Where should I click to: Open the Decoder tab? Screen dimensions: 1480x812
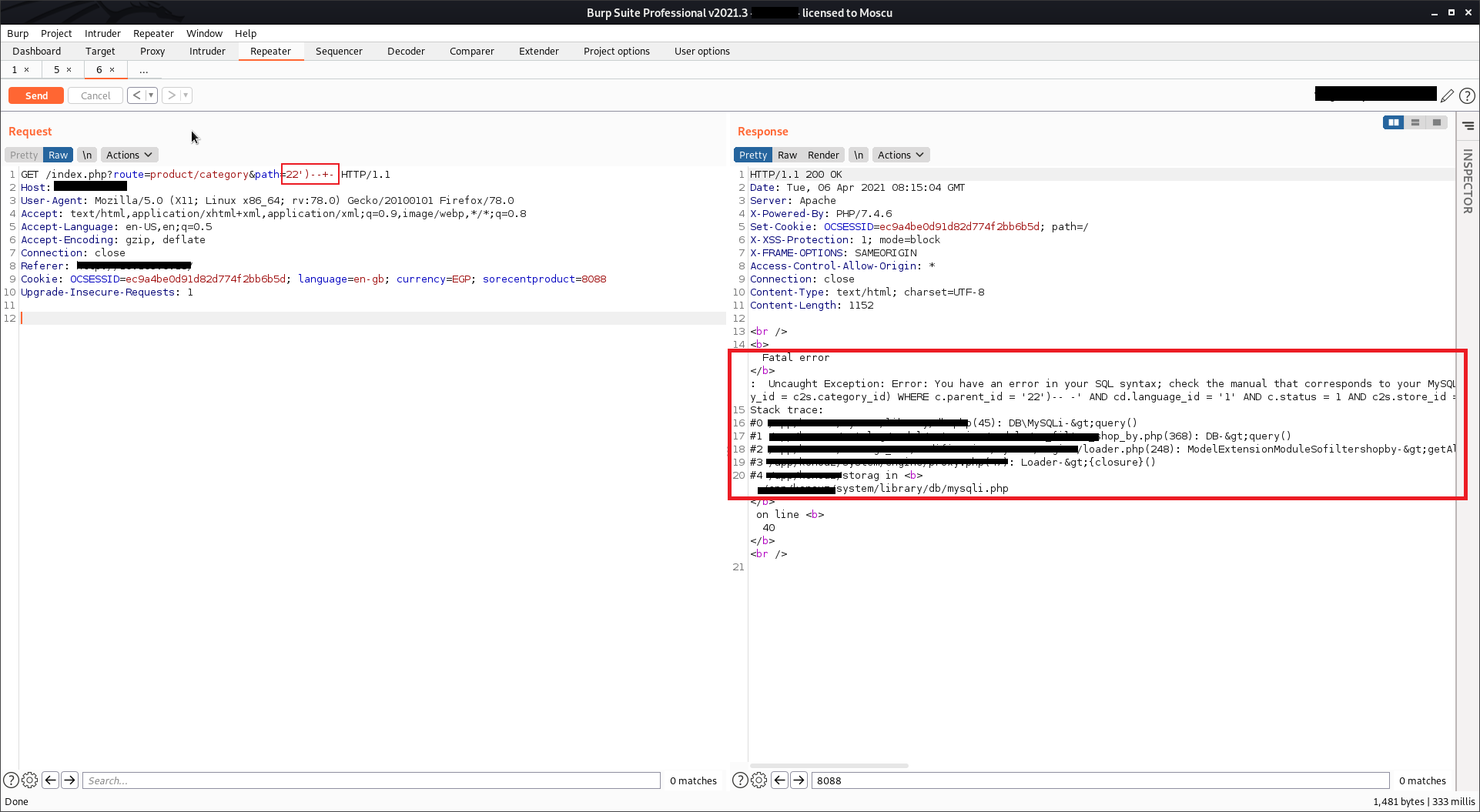point(406,52)
